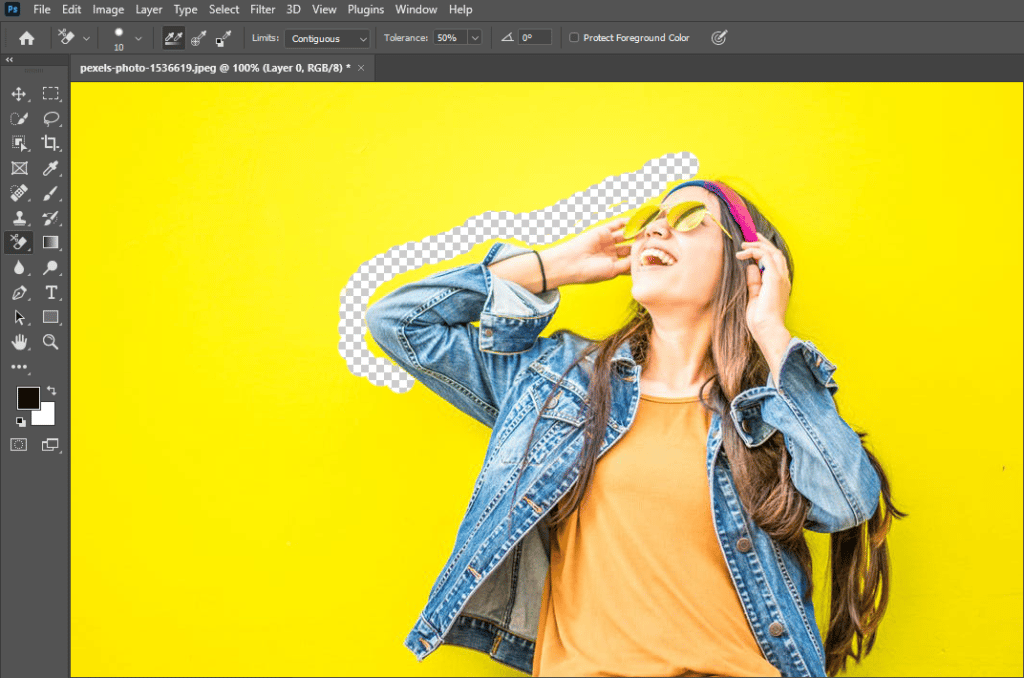Choose Sampling: Once eyedropper option

pos(198,38)
